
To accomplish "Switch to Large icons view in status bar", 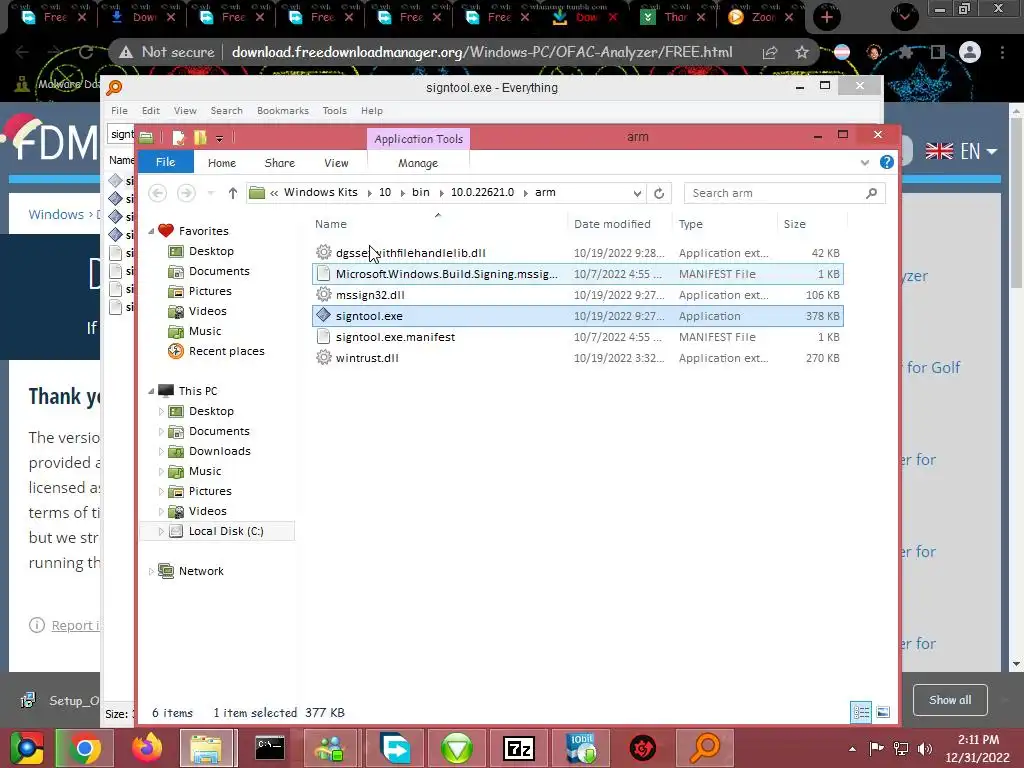I will pyautogui.click(x=883, y=712).
